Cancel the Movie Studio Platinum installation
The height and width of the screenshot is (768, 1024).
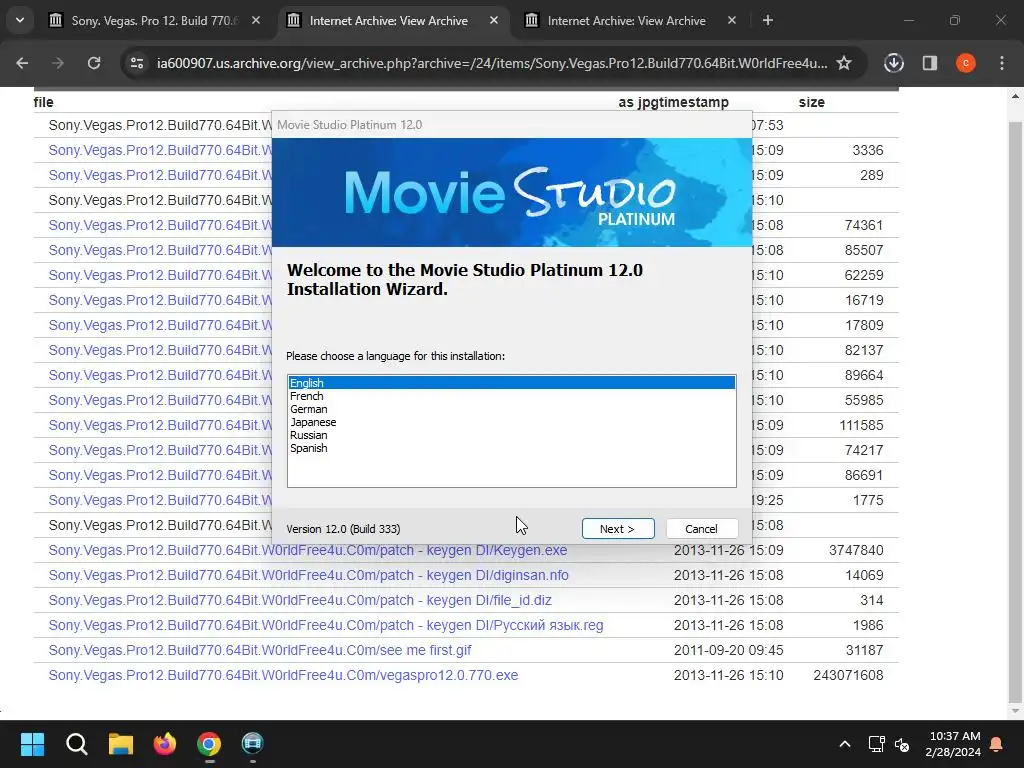click(702, 528)
